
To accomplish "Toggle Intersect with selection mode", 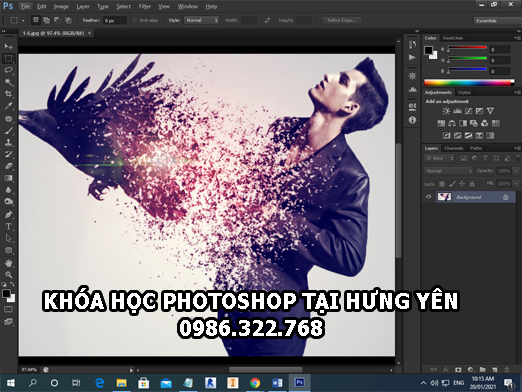I will click(68, 20).
